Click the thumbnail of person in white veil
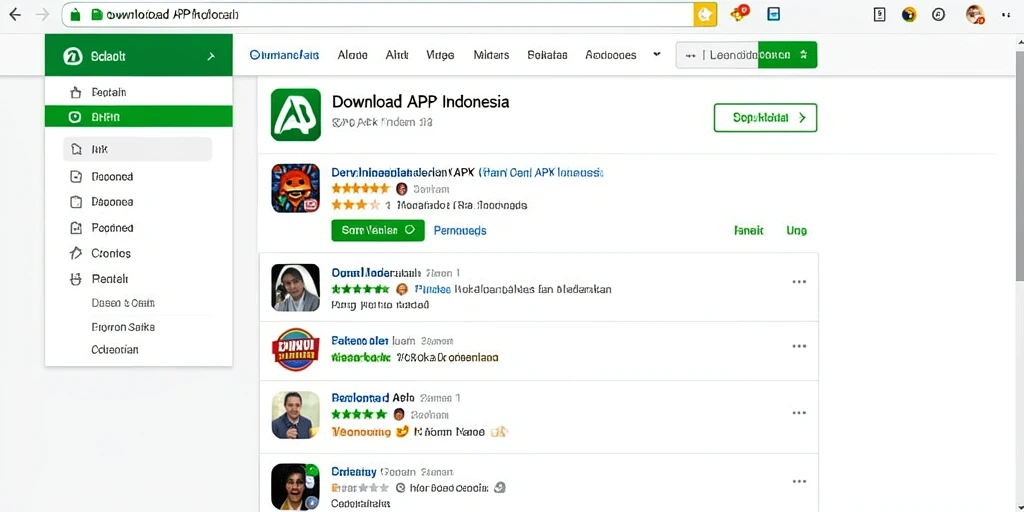 click(x=296, y=287)
